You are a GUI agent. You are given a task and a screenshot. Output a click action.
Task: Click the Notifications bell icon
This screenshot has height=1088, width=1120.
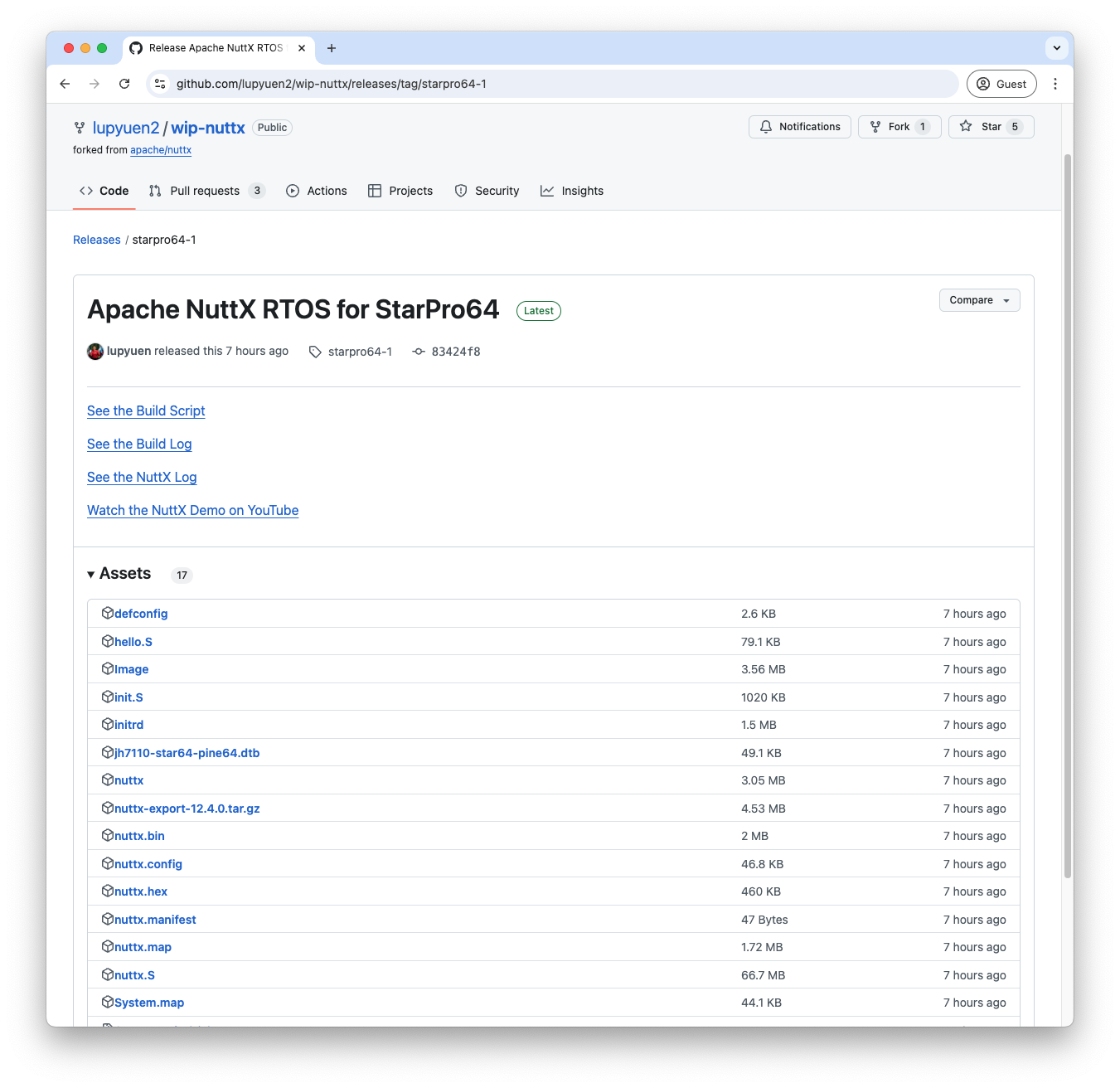(x=766, y=127)
